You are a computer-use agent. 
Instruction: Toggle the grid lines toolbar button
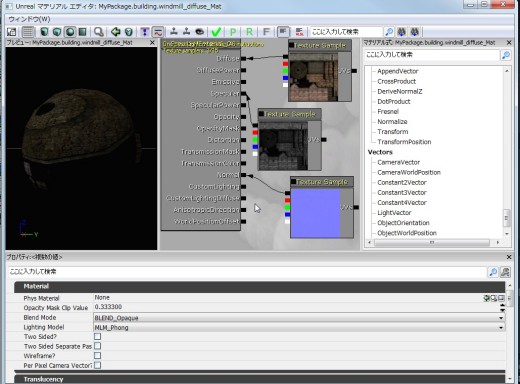coord(28,32)
